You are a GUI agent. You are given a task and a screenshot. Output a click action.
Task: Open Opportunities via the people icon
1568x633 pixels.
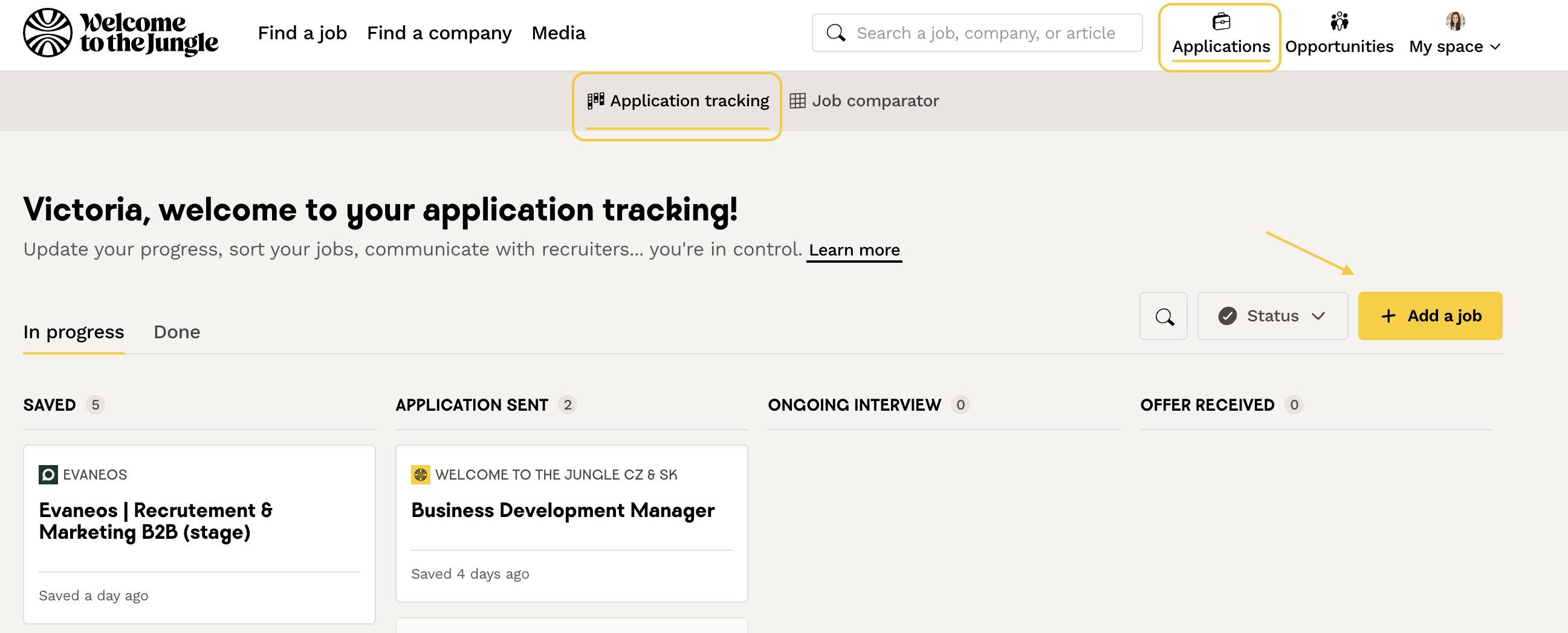click(1338, 22)
